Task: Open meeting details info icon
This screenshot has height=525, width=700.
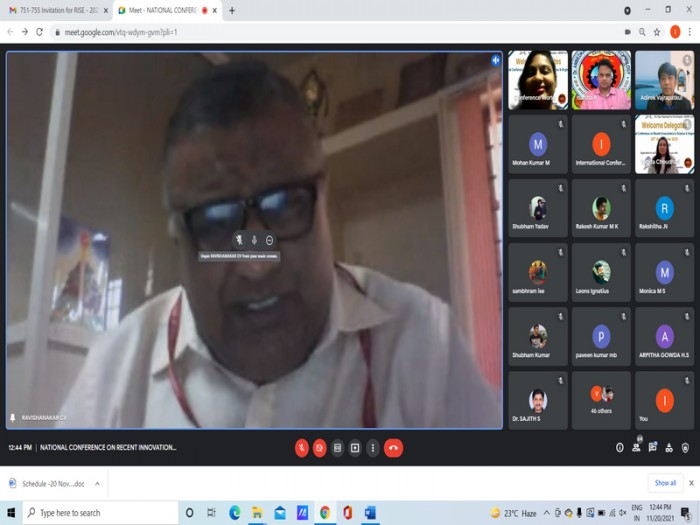Action: (619, 448)
